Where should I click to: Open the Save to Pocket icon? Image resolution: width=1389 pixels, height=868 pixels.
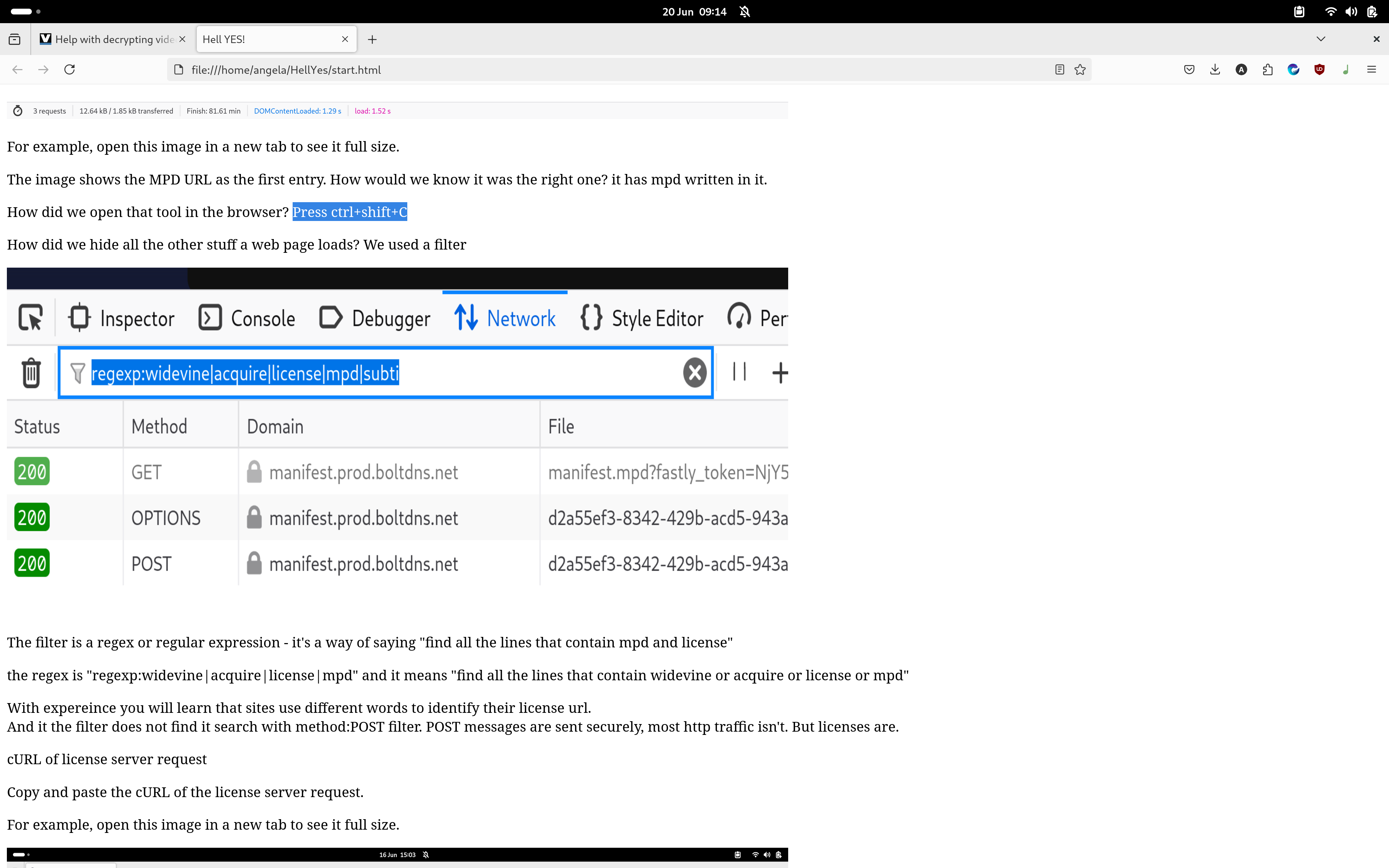point(1189,69)
